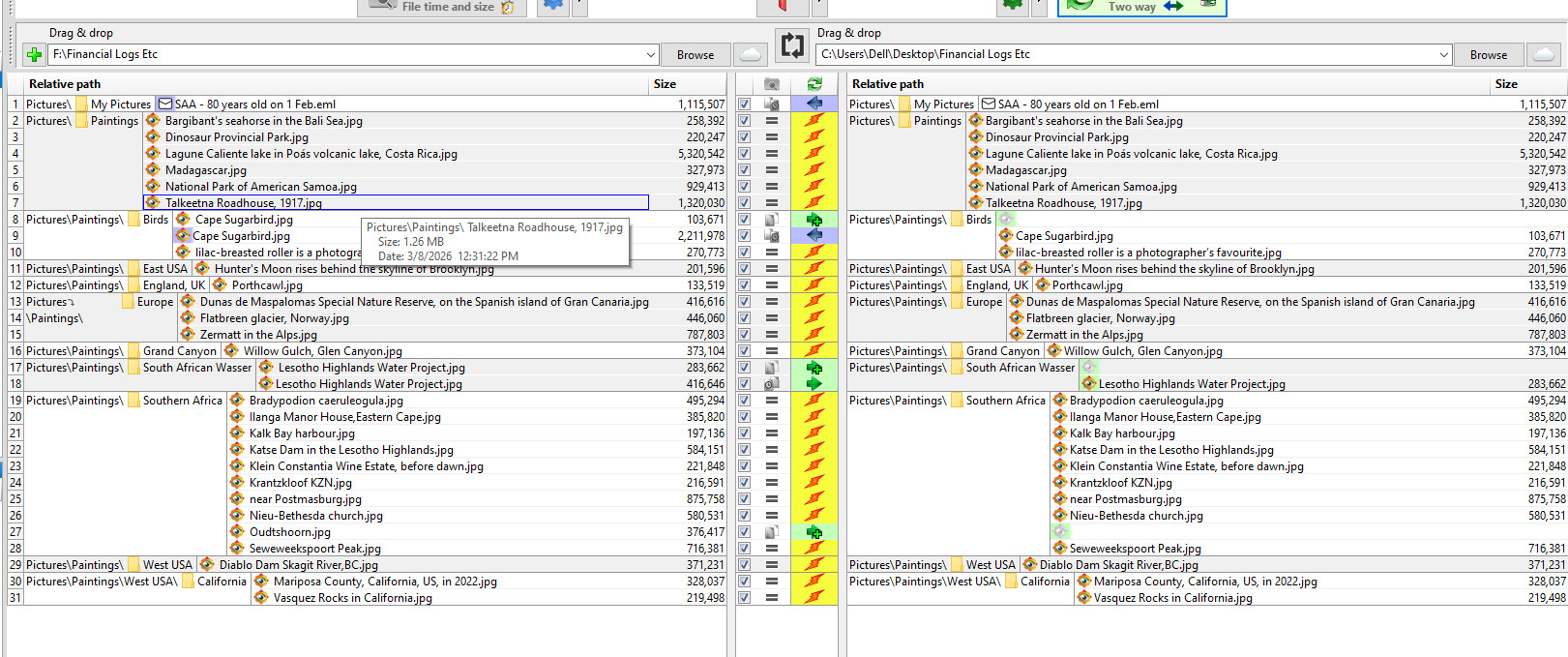Click the green sync action column header icon
The width and height of the screenshot is (1568, 657).
814,84
